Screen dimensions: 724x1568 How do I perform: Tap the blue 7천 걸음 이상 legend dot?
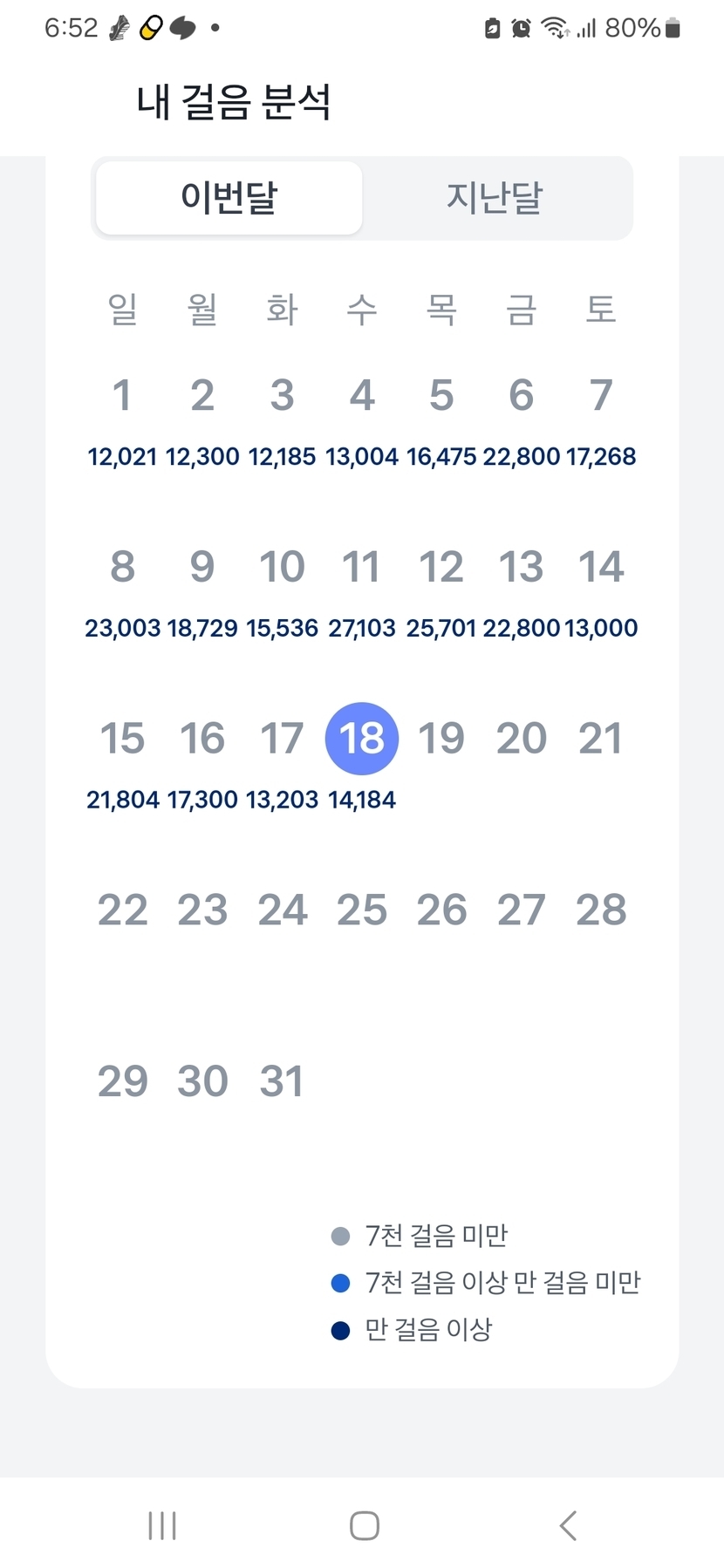[x=341, y=1283]
